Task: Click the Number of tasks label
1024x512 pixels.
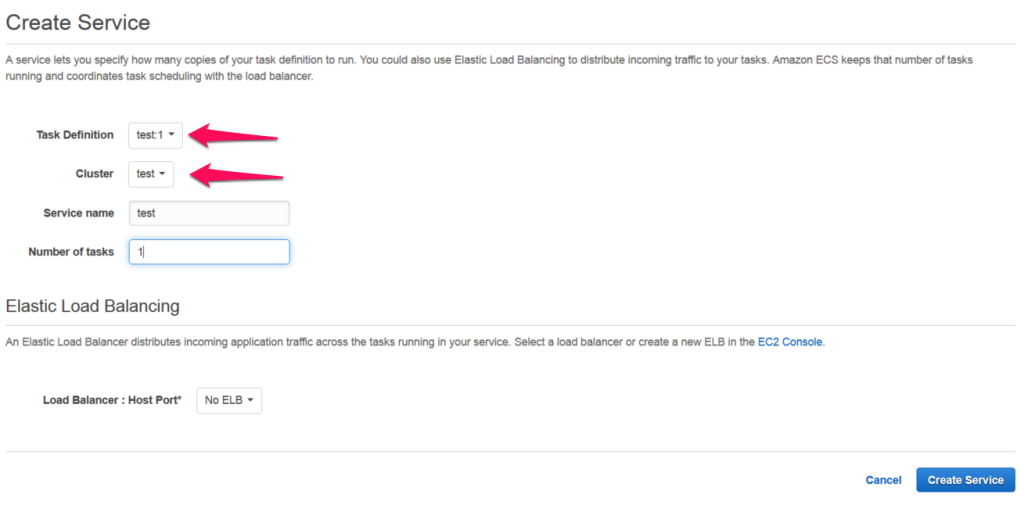Action: 71,252
